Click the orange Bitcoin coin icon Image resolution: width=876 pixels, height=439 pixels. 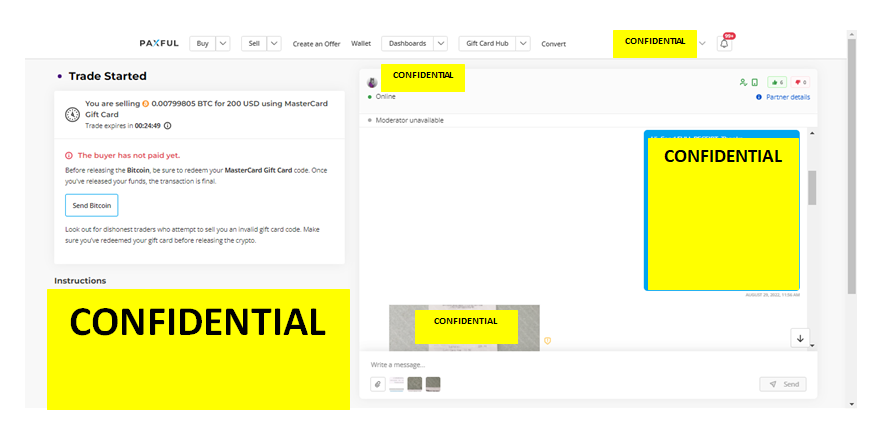(146, 103)
